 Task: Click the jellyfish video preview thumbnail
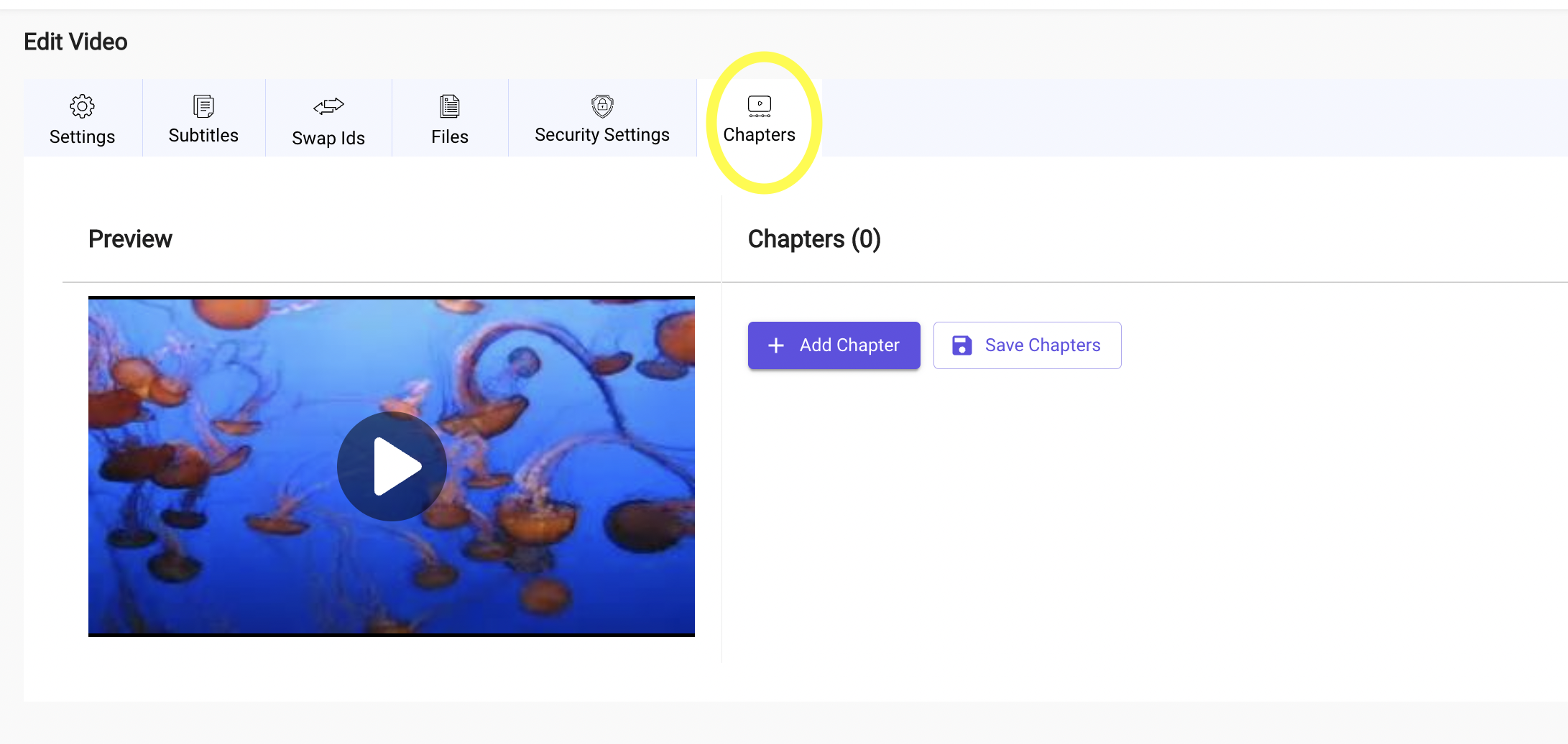392,466
